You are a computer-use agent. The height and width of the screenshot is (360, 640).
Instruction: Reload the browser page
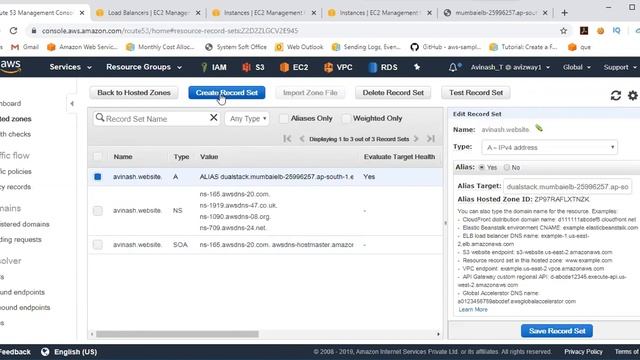click(13, 31)
